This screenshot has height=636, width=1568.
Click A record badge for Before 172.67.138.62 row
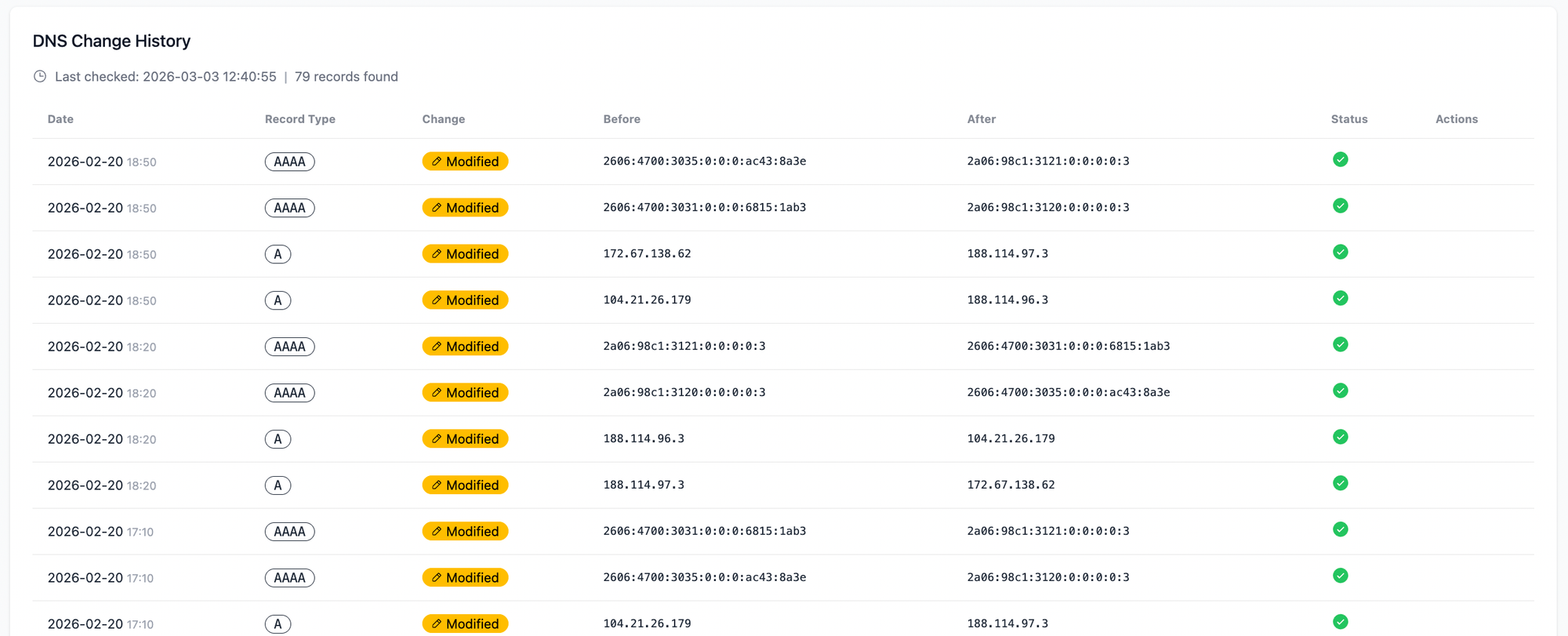pyautogui.click(x=278, y=254)
